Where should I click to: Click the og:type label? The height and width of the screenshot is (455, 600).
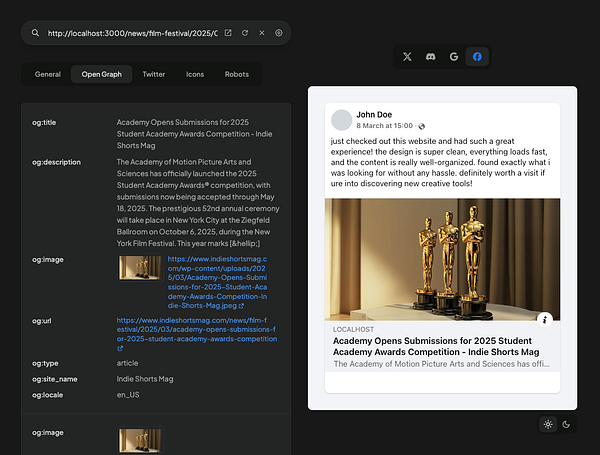click(45, 364)
